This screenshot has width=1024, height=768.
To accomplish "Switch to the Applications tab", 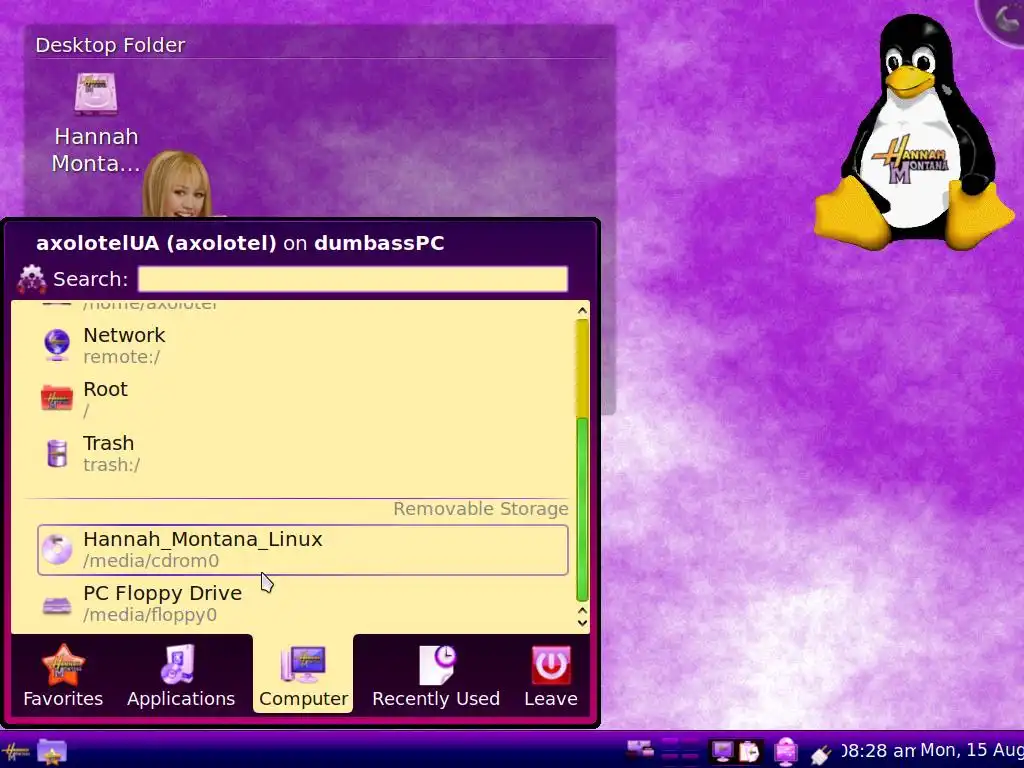I will (181, 675).
